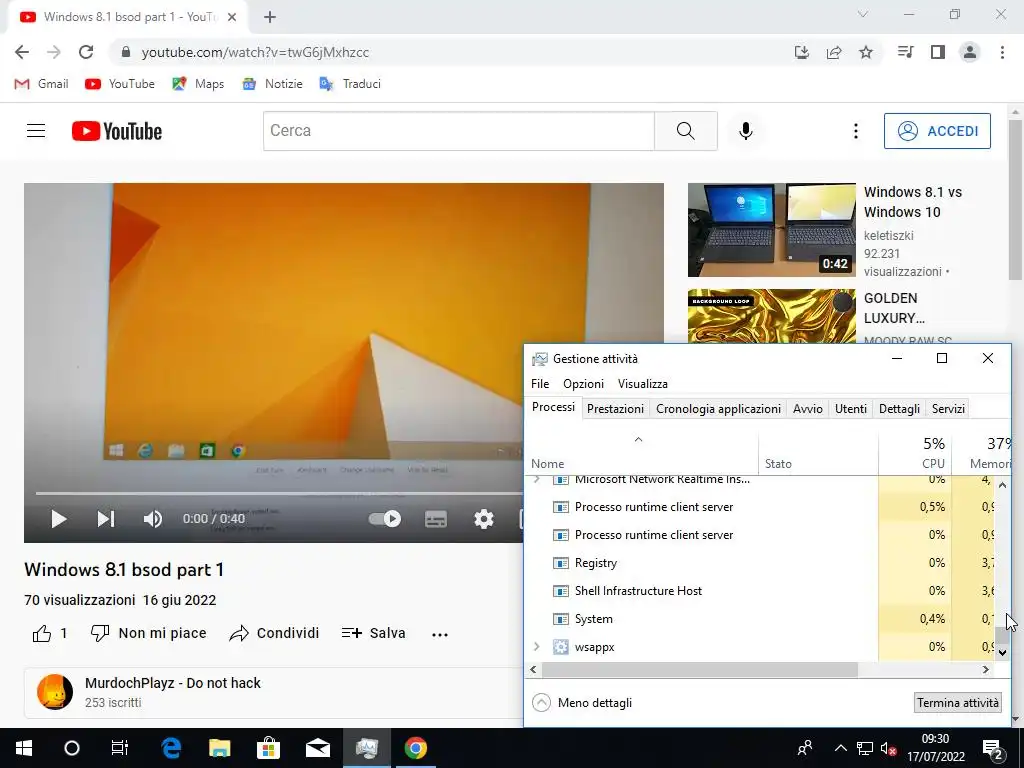Image resolution: width=1024 pixels, height=768 pixels.
Task: Start voice search with microphone
Action: tap(745, 131)
